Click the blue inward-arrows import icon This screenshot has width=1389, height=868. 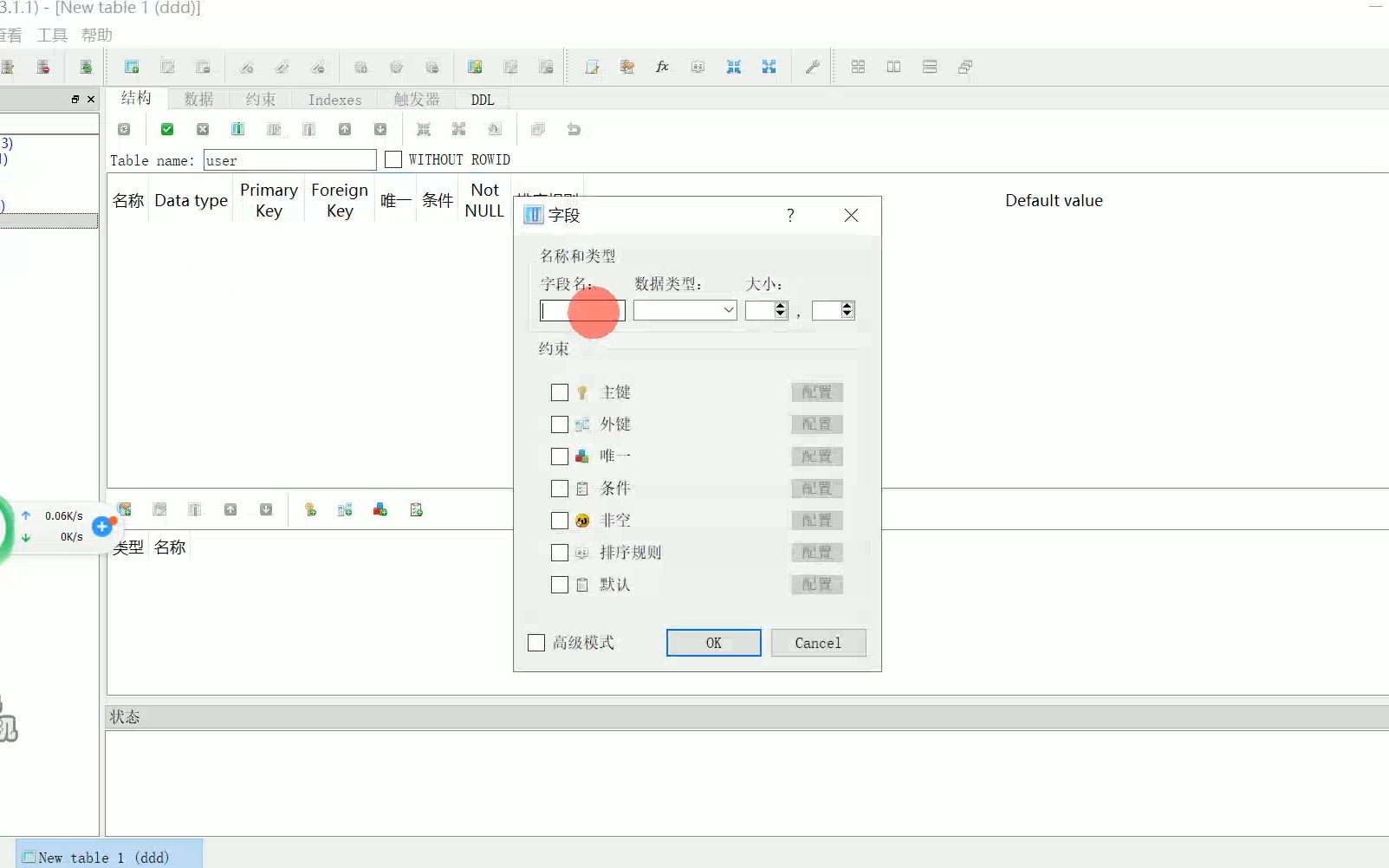click(x=734, y=67)
